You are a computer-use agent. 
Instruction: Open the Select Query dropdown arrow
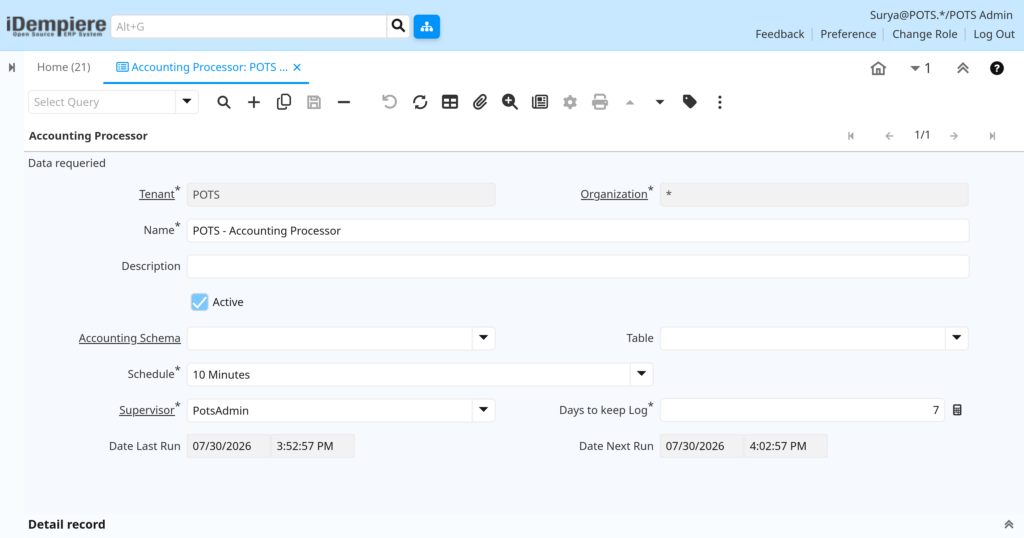(x=187, y=102)
